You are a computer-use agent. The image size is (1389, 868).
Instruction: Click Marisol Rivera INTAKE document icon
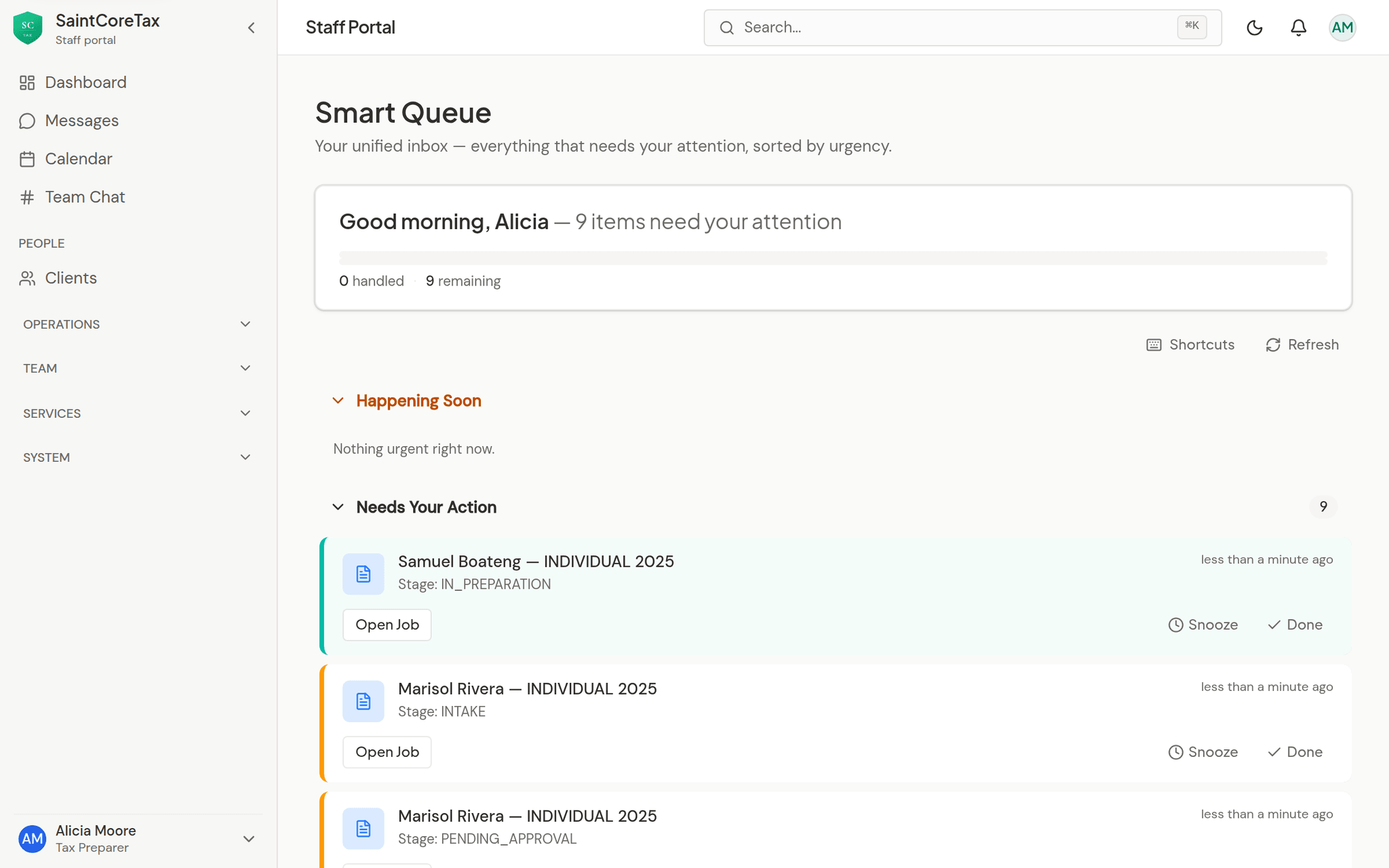point(364,701)
